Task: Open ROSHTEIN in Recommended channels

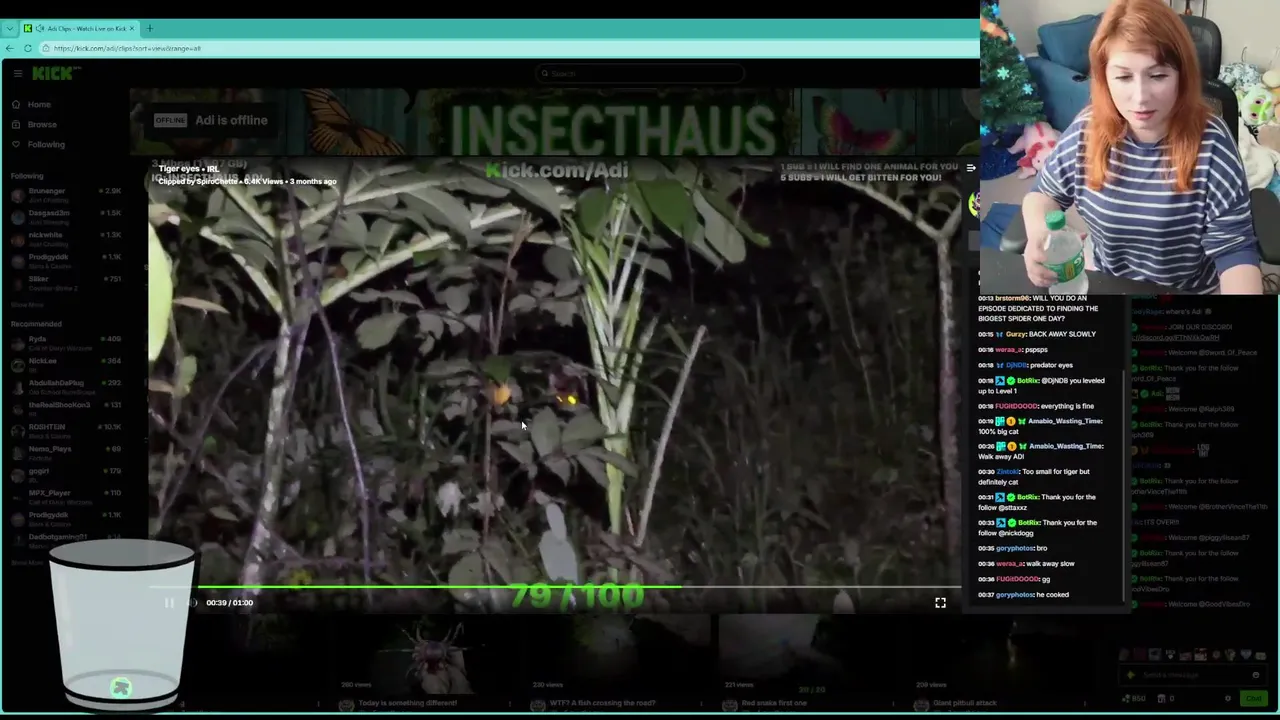Action: click(65, 430)
